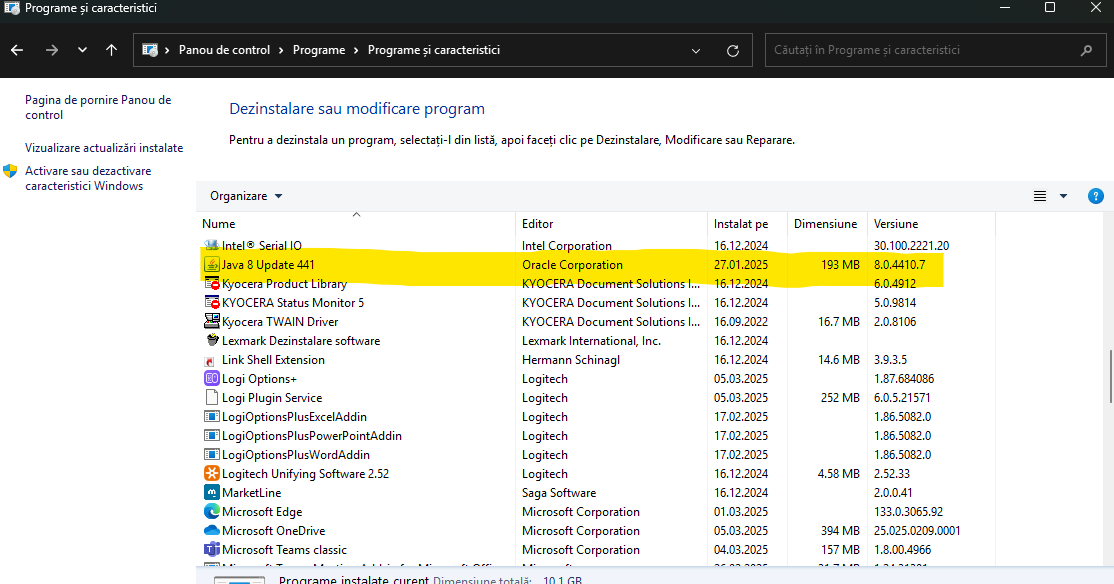Image resolution: width=1114 pixels, height=584 pixels.
Task: Click the LogiOptionsPlusWordAddin icon
Action: click(x=212, y=455)
